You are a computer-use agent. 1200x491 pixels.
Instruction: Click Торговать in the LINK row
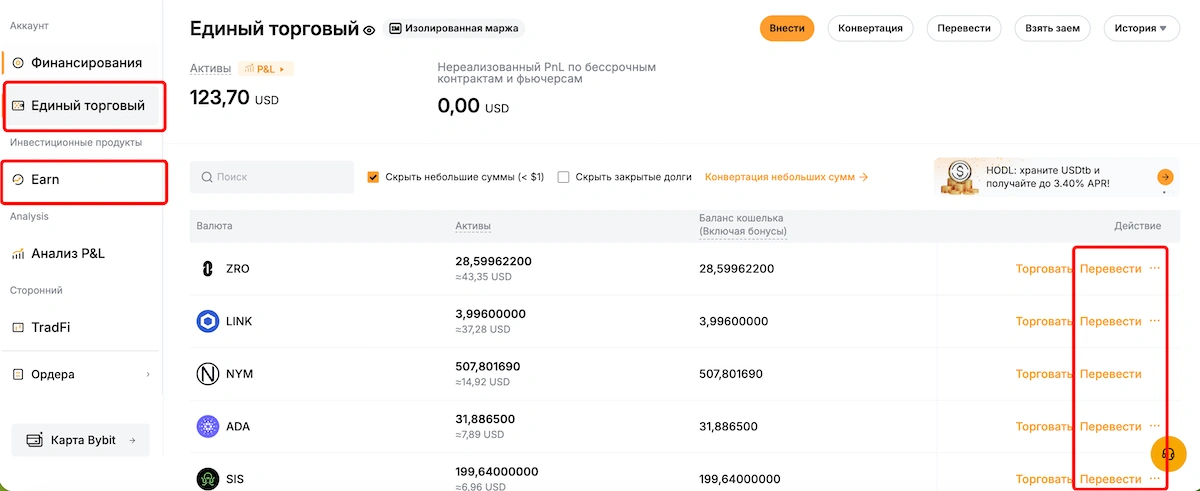[1044, 321]
